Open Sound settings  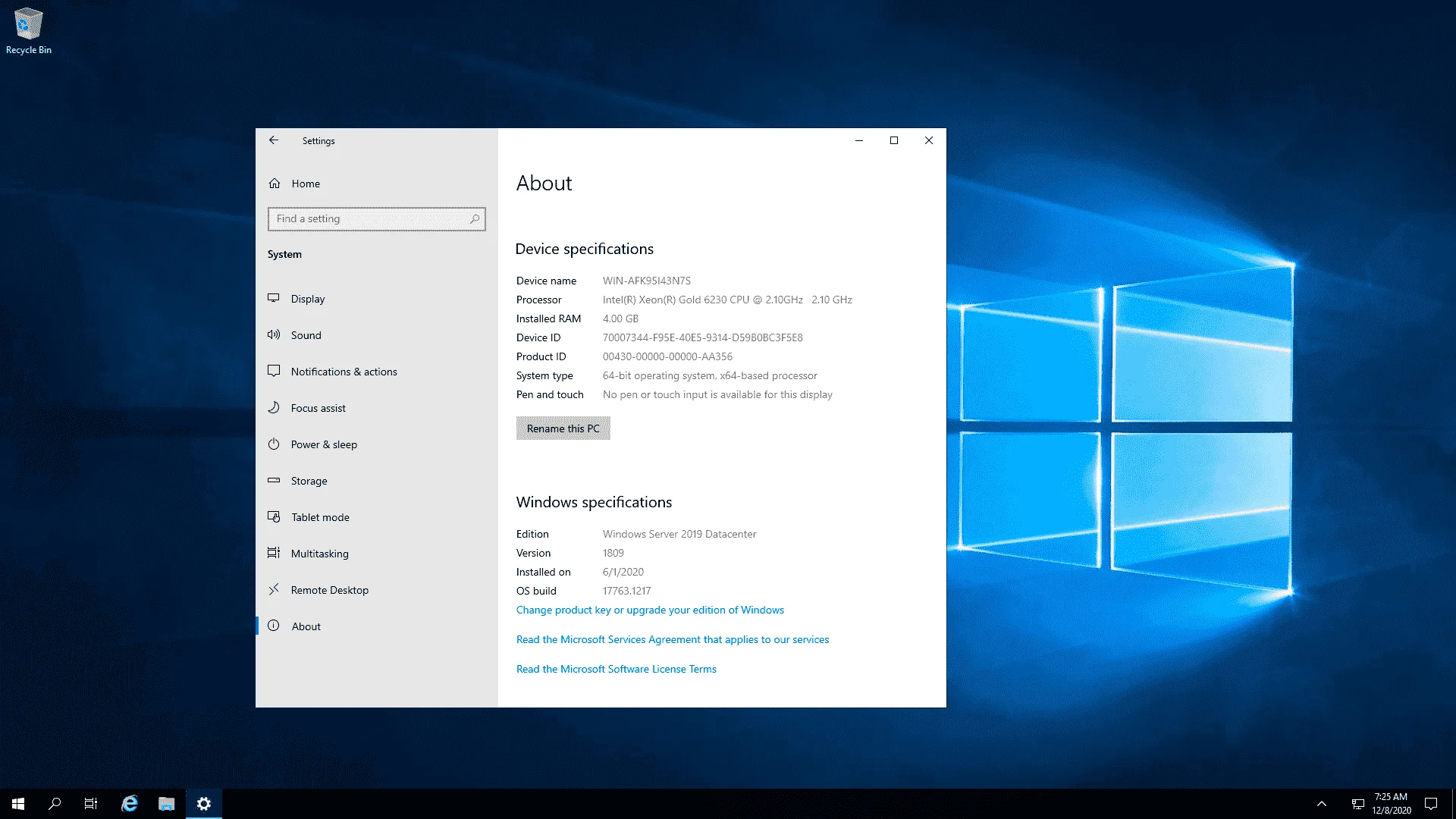(x=377, y=335)
